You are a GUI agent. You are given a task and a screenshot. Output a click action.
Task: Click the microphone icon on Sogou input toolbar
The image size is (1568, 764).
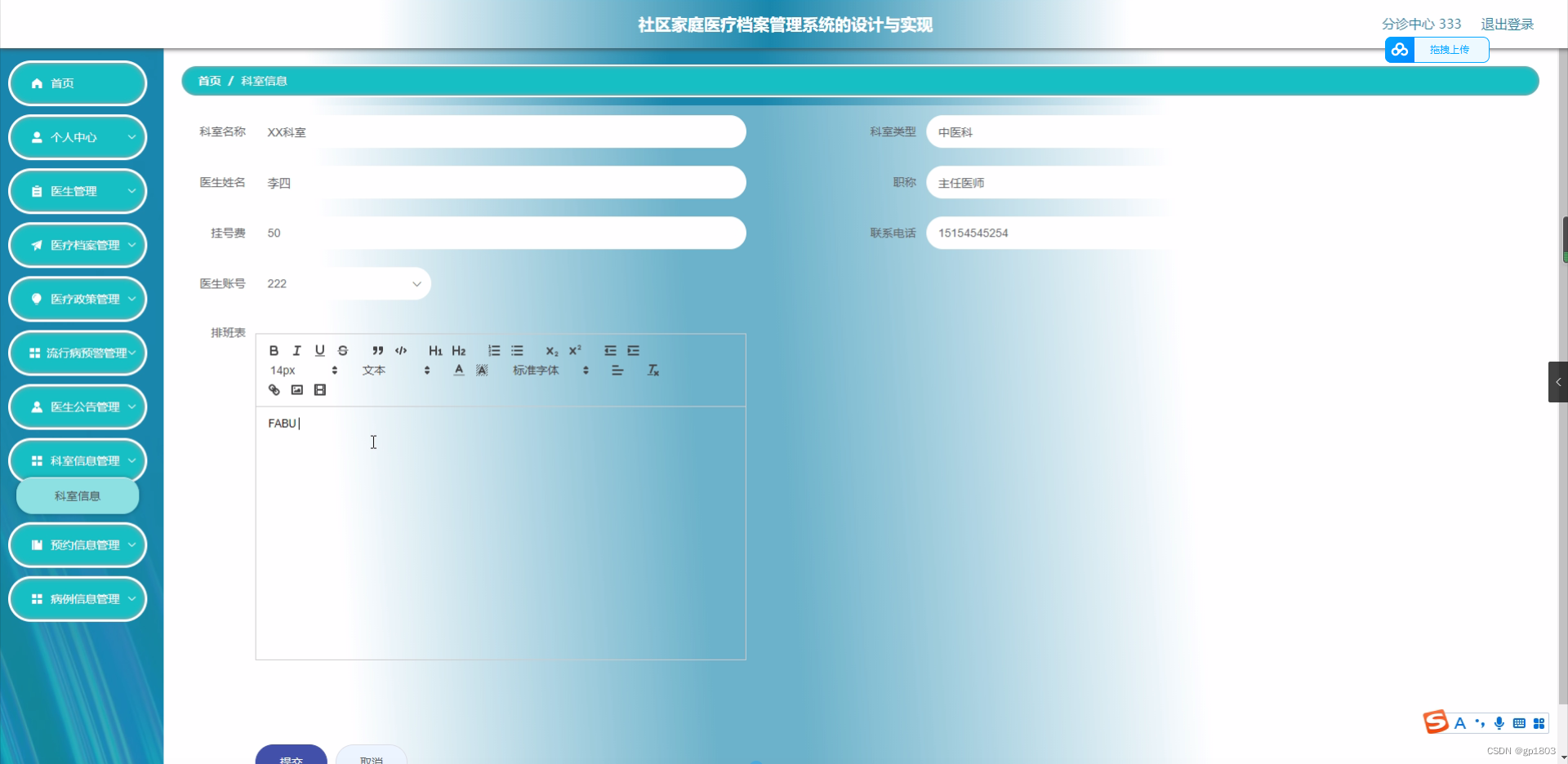click(x=1499, y=723)
